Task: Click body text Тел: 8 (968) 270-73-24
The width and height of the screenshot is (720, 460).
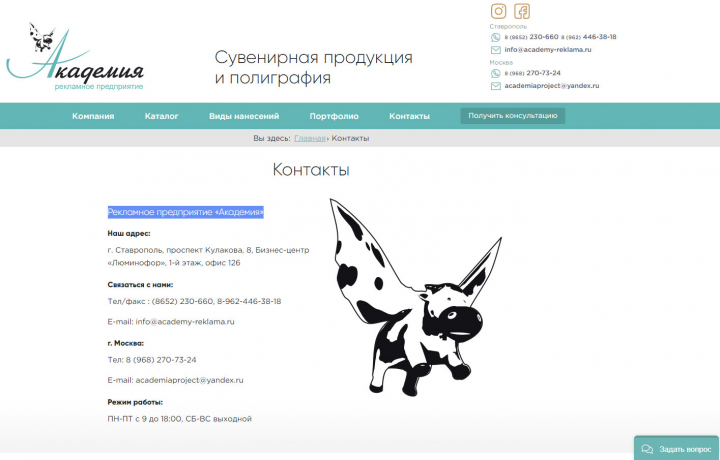Action: pos(152,360)
